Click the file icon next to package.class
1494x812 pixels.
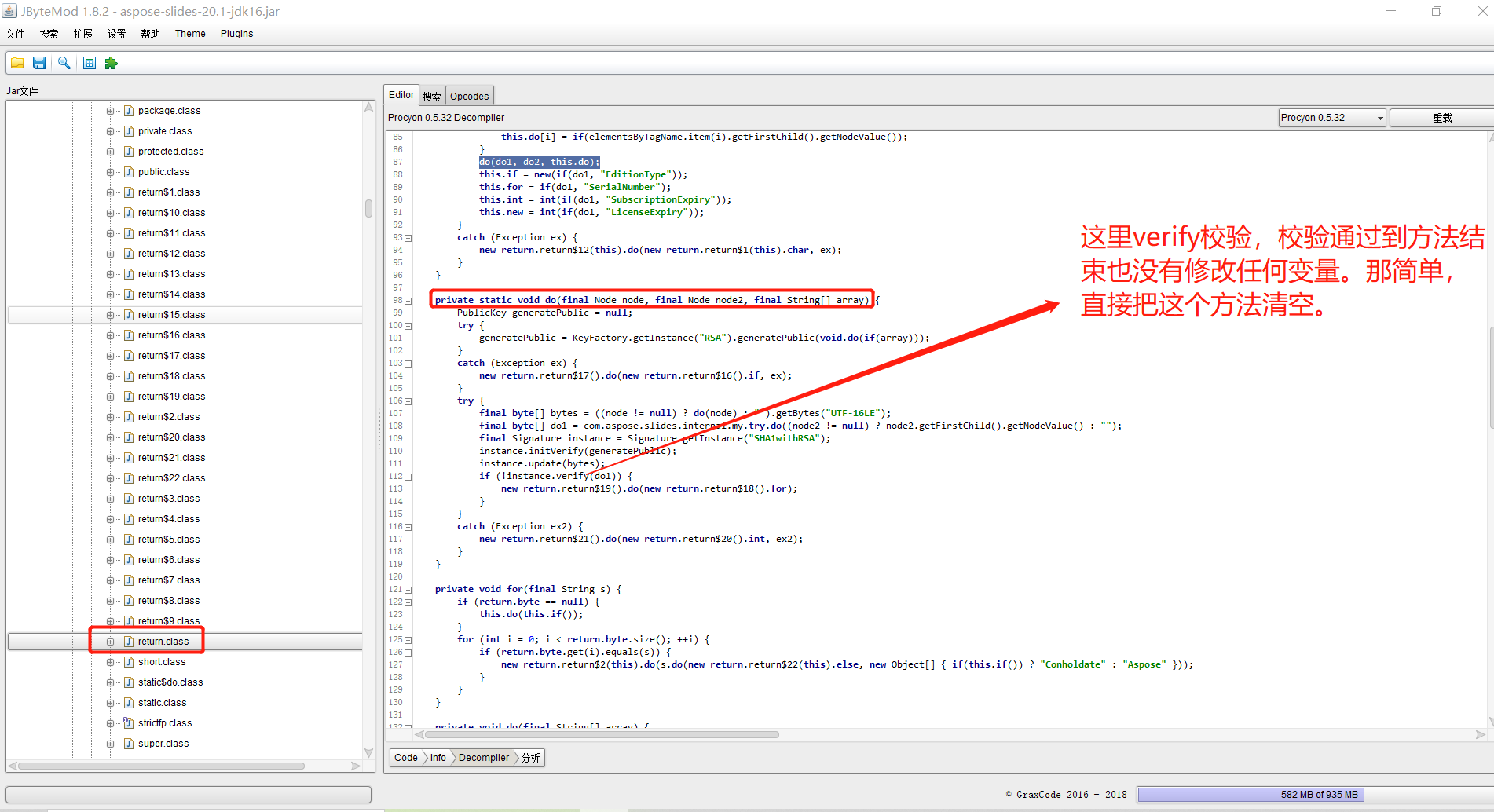[x=129, y=111]
